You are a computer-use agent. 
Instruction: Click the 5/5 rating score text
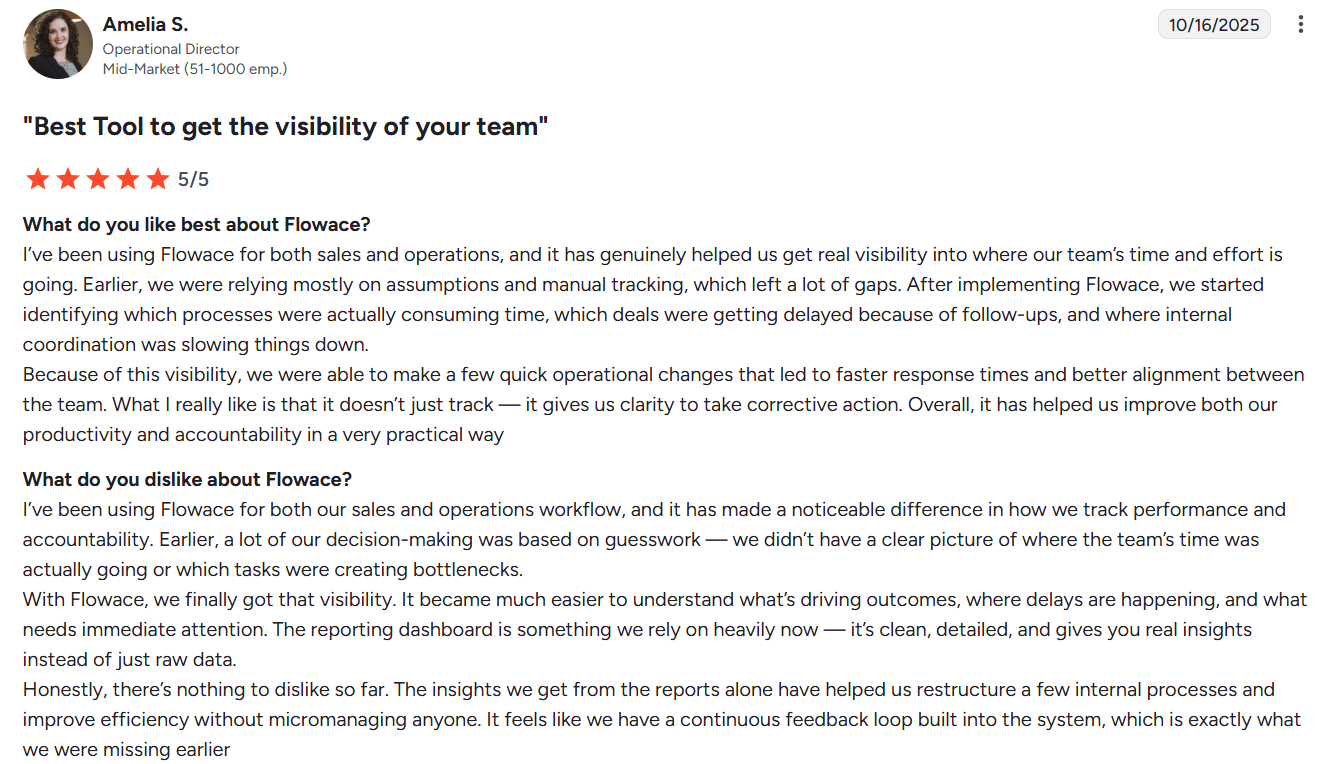tap(193, 180)
